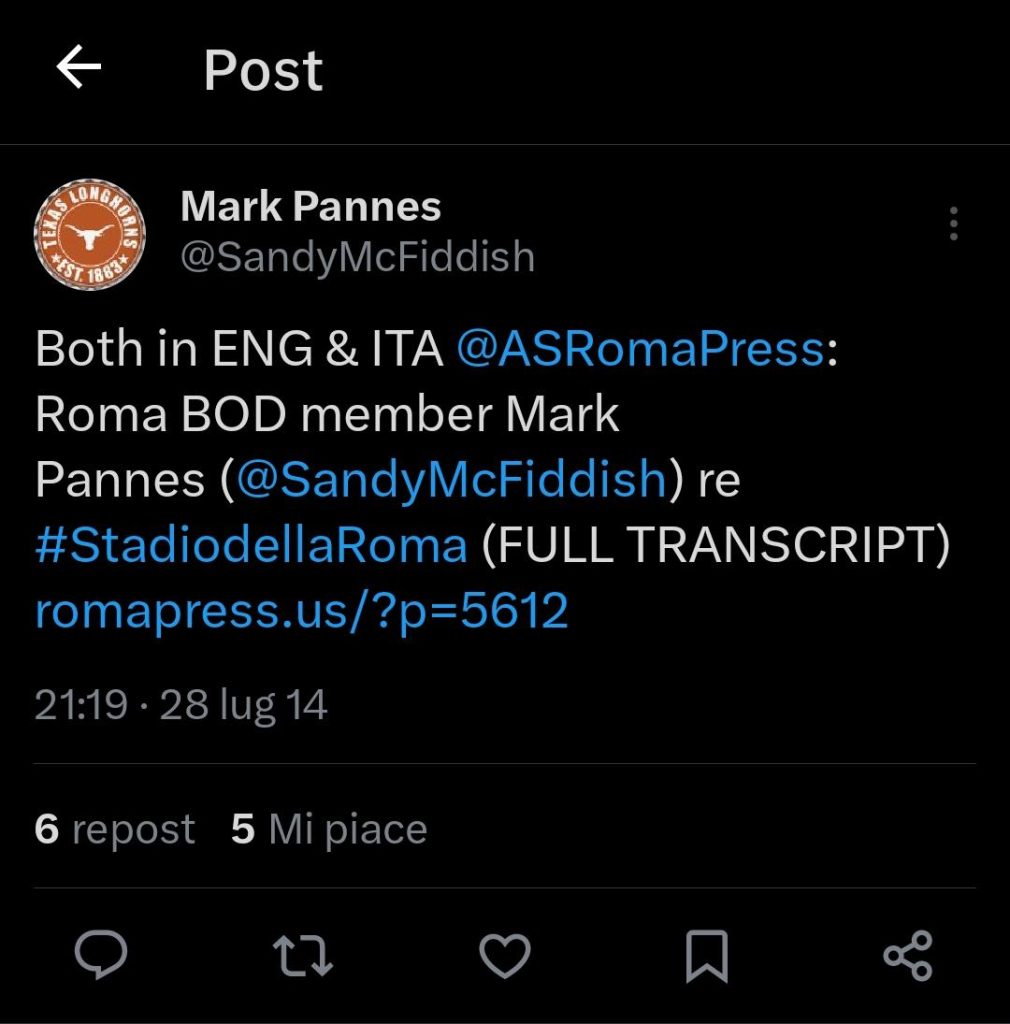
Task: Select the word repost in the counter
Action: coord(133,831)
